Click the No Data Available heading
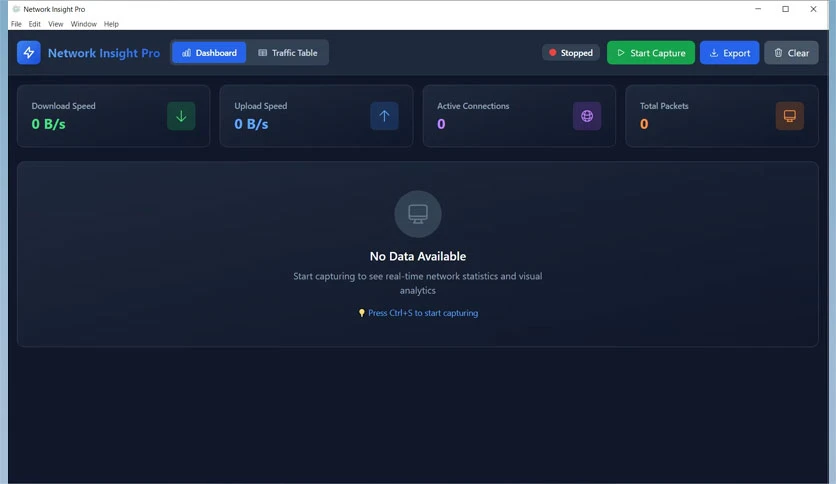 (x=418, y=256)
